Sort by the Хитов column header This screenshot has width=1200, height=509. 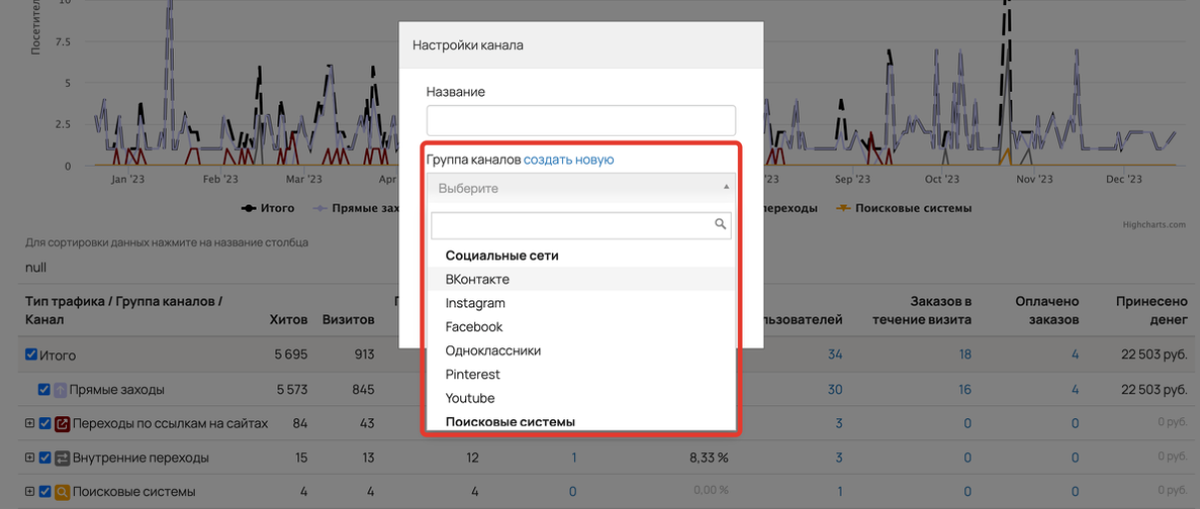288,320
